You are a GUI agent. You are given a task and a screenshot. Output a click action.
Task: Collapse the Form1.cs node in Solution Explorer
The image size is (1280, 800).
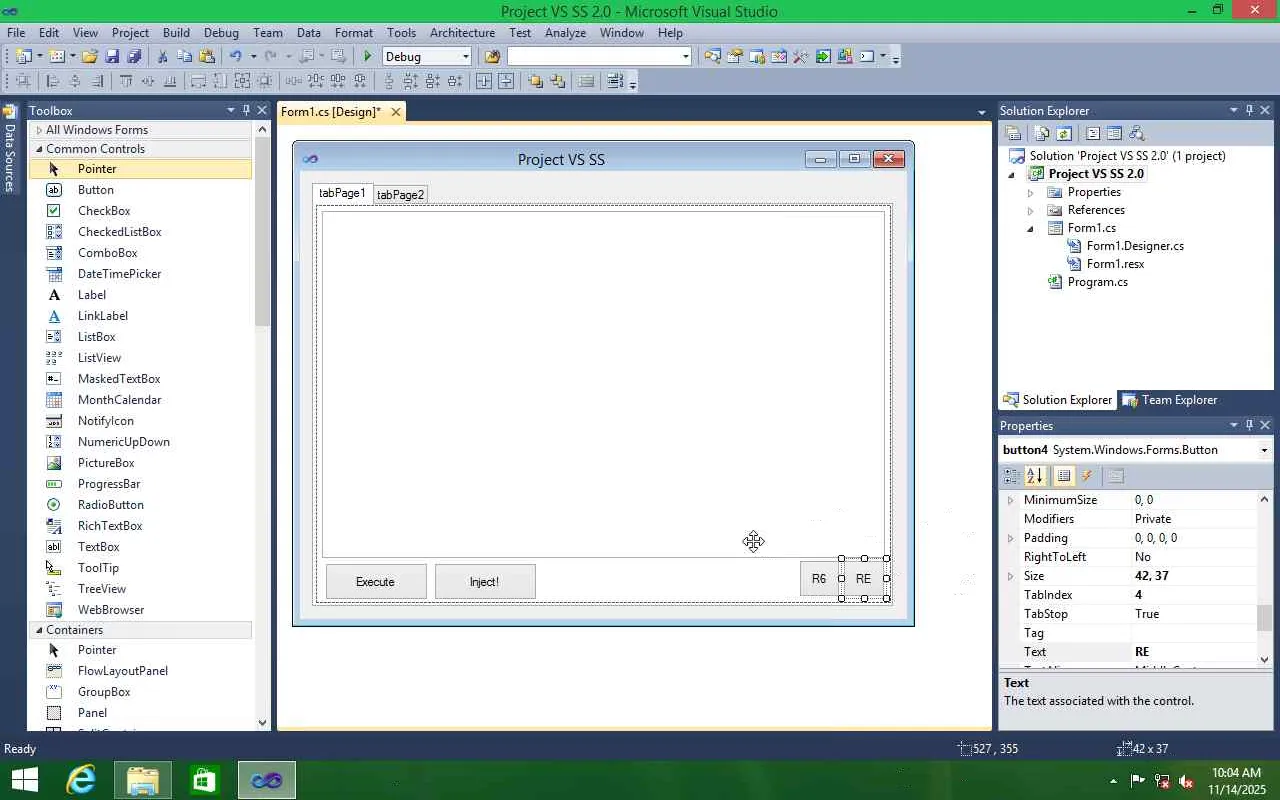click(x=1031, y=228)
